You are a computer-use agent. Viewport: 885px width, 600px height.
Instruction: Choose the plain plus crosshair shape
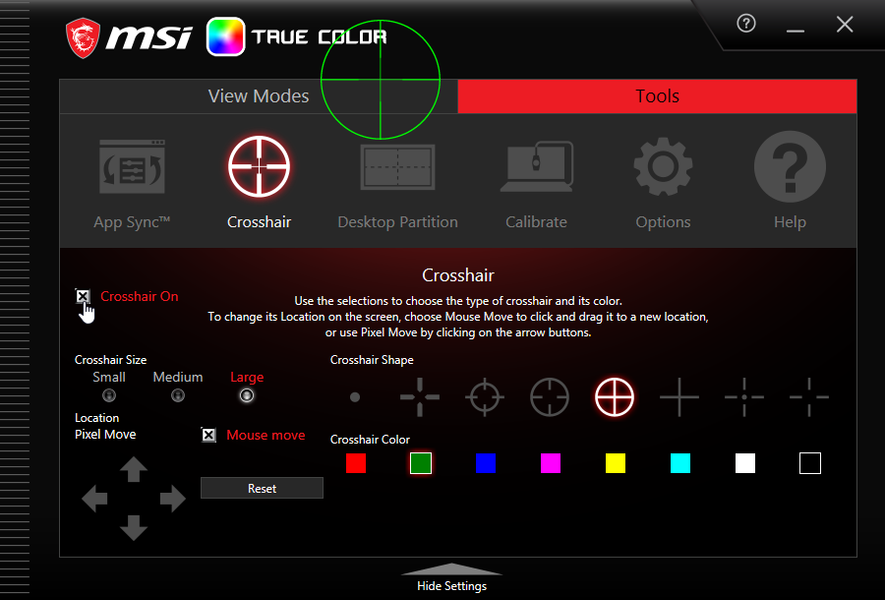pos(680,397)
